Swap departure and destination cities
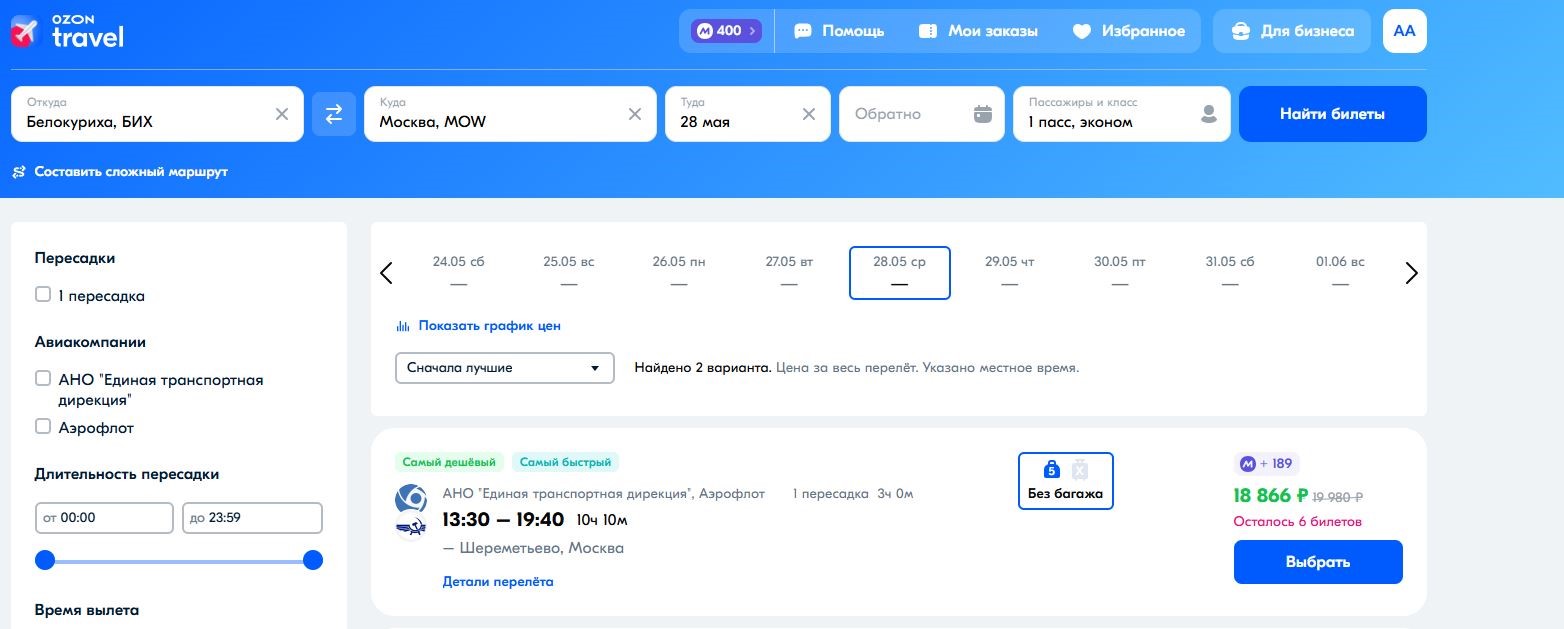Viewport: 1564px width, 629px height. tap(334, 114)
